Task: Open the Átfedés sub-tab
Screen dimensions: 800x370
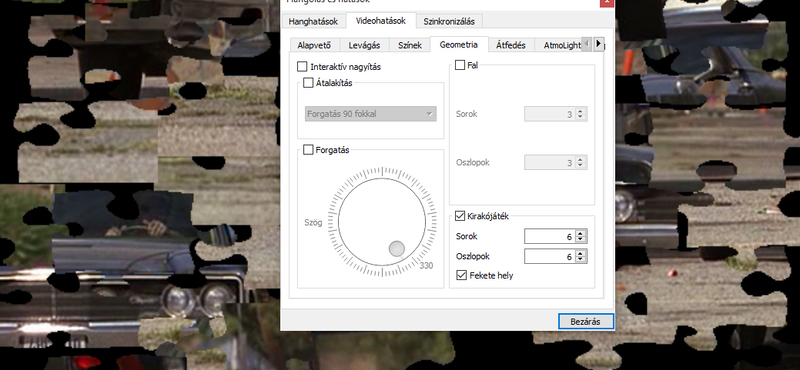Action: (x=511, y=45)
